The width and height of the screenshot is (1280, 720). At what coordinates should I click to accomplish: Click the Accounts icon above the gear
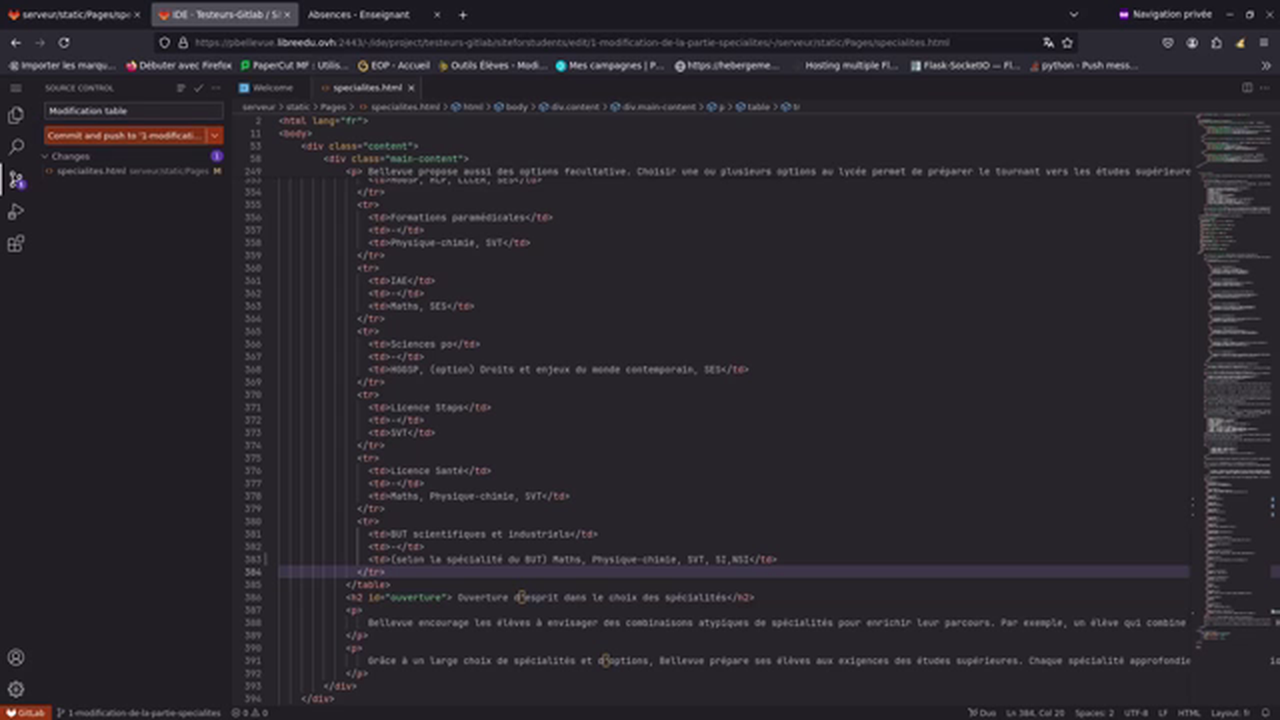coord(15,657)
